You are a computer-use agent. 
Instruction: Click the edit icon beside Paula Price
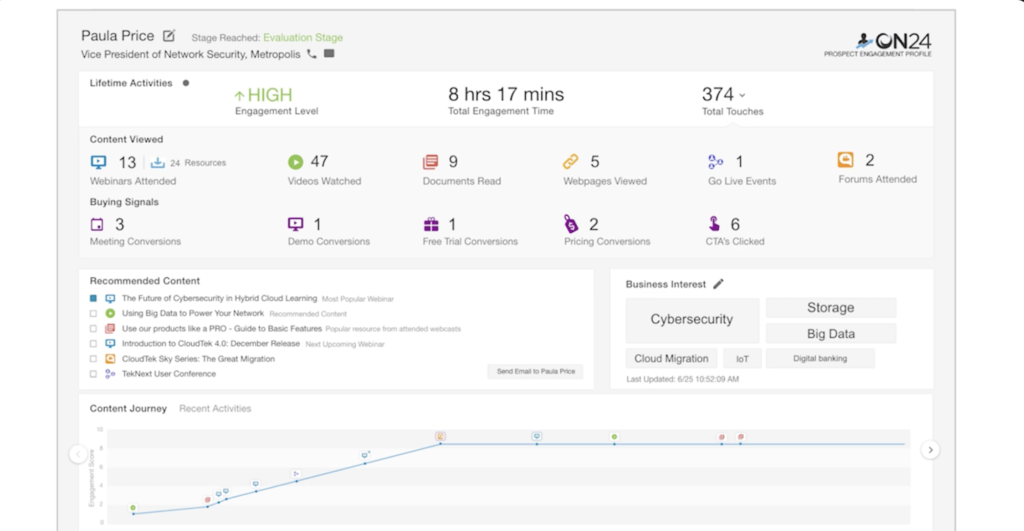pyautogui.click(x=169, y=36)
